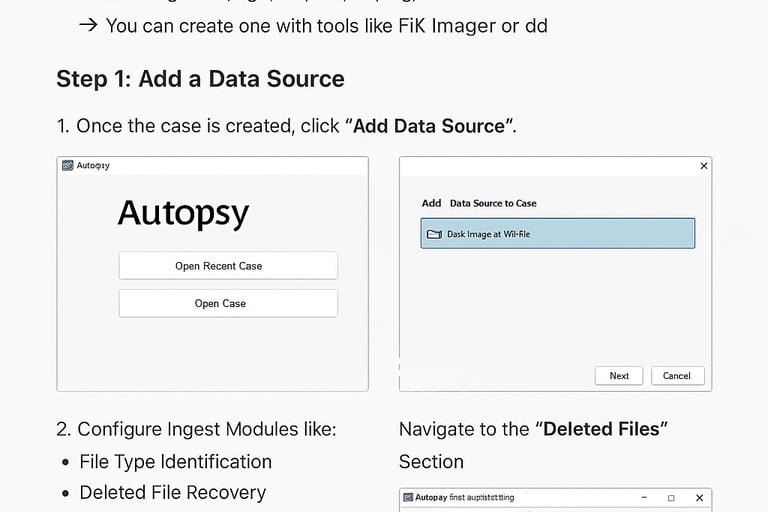This screenshot has width=768, height=512.
Task: Maximize the bottom Autopsy window
Action: 671,498
